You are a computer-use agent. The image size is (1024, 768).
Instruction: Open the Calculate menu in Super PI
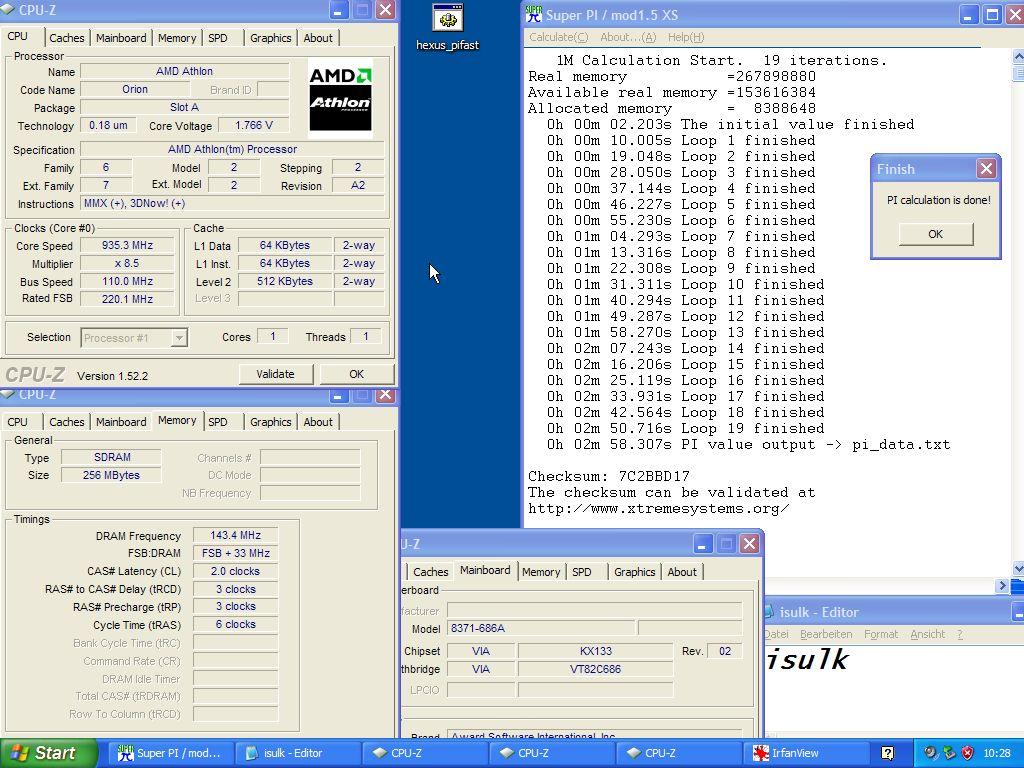point(558,37)
